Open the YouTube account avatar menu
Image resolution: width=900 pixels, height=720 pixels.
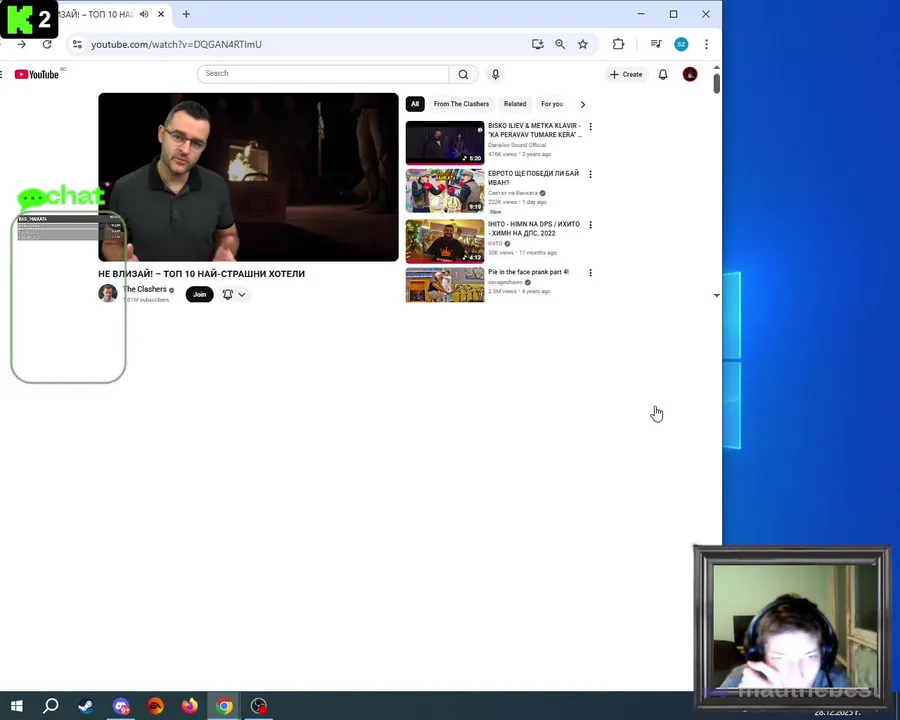[690, 74]
